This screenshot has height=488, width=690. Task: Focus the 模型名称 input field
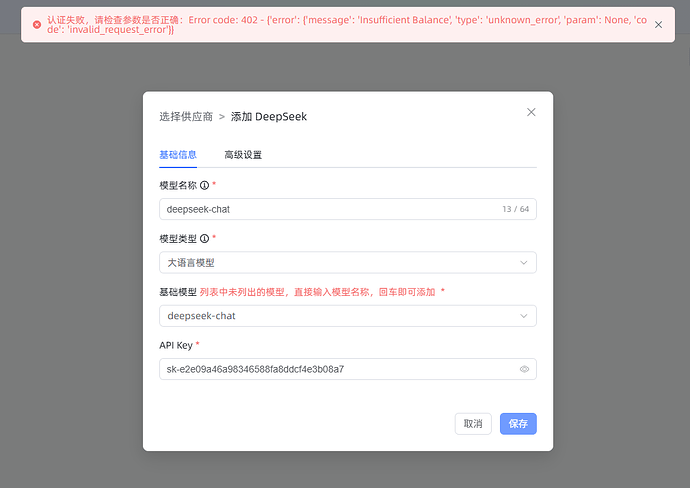[x=348, y=209]
